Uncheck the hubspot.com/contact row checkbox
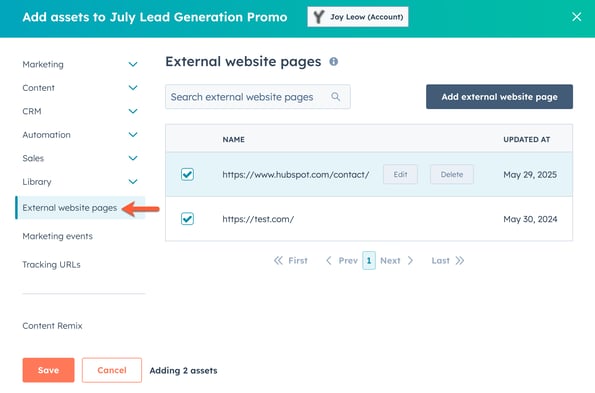595x393 pixels. click(x=187, y=174)
